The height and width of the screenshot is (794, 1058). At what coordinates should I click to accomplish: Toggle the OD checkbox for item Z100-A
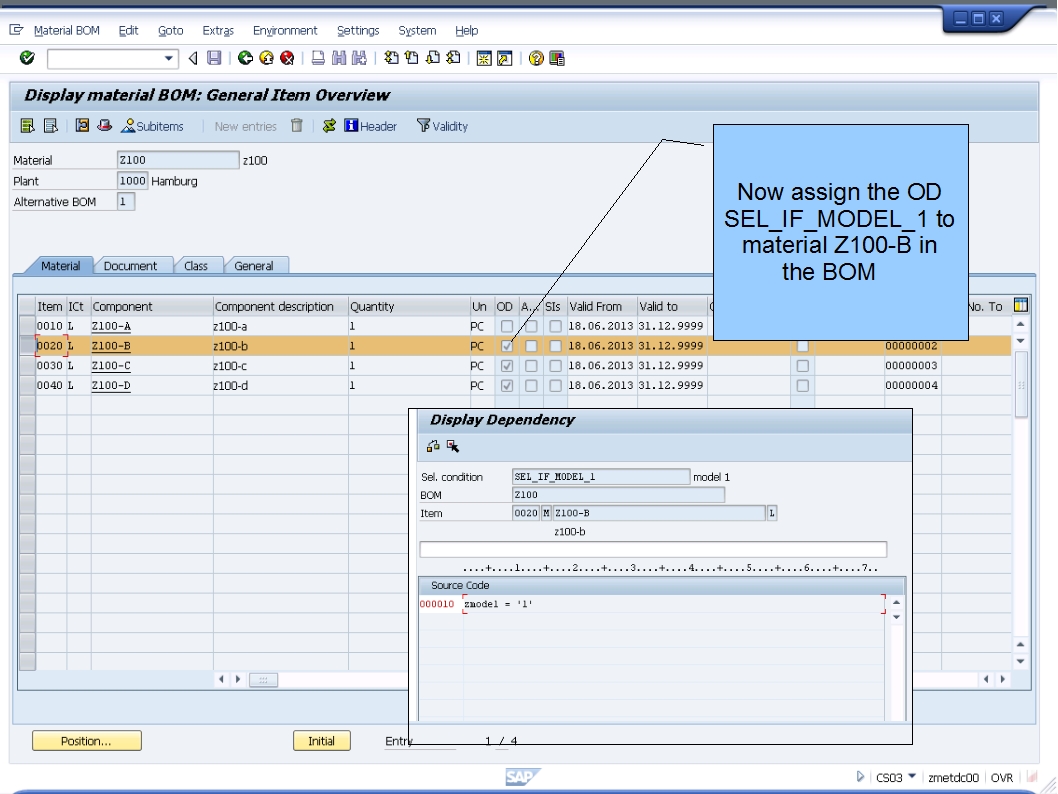coord(507,325)
